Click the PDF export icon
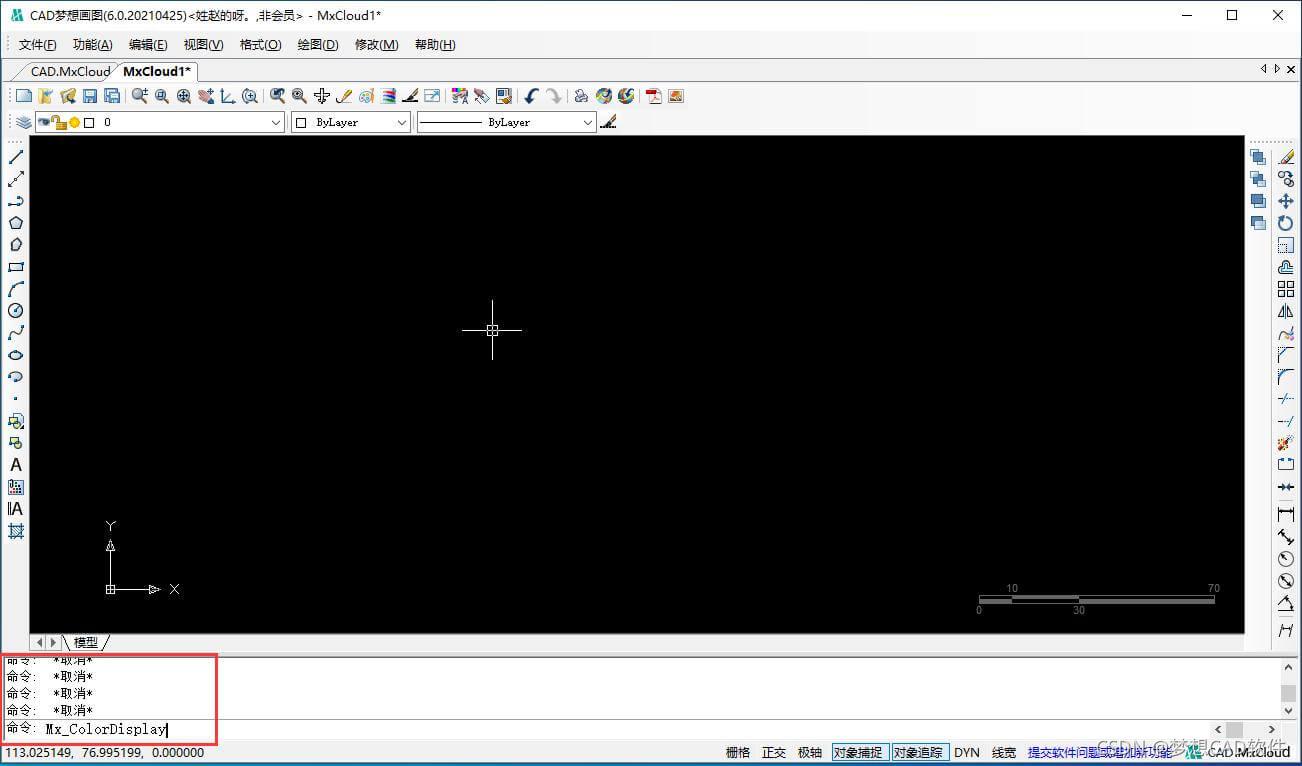The height and width of the screenshot is (766, 1302). click(654, 96)
